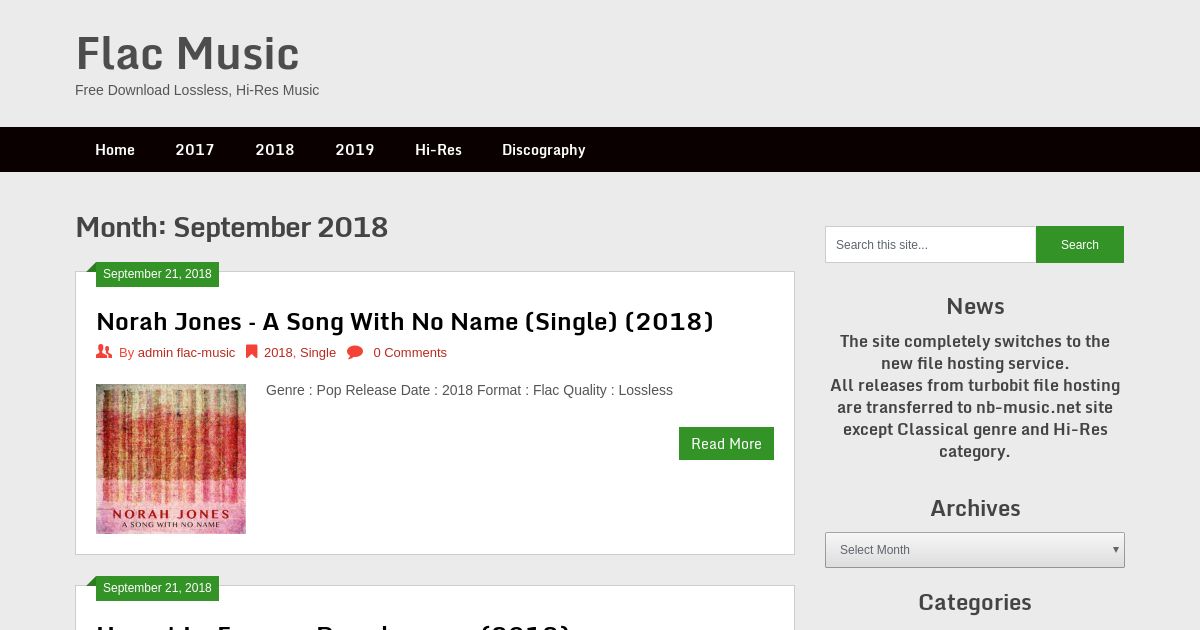
Task: Click the Flac Music site title
Action: pyautogui.click(x=187, y=53)
